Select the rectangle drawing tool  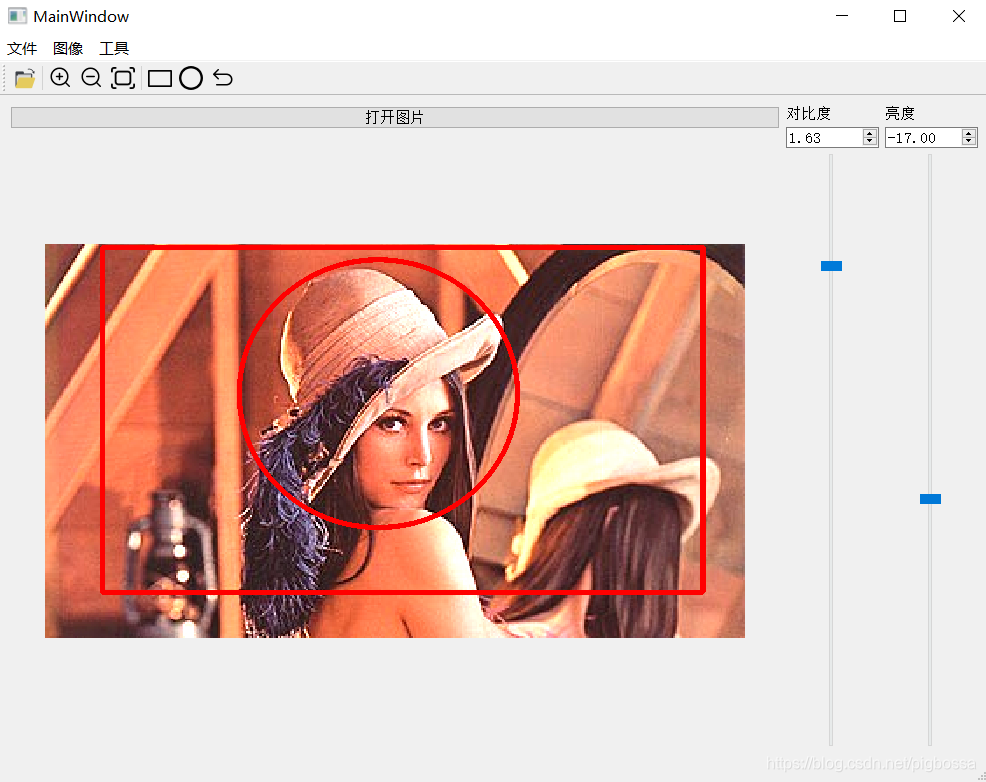pyautogui.click(x=160, y=79)
